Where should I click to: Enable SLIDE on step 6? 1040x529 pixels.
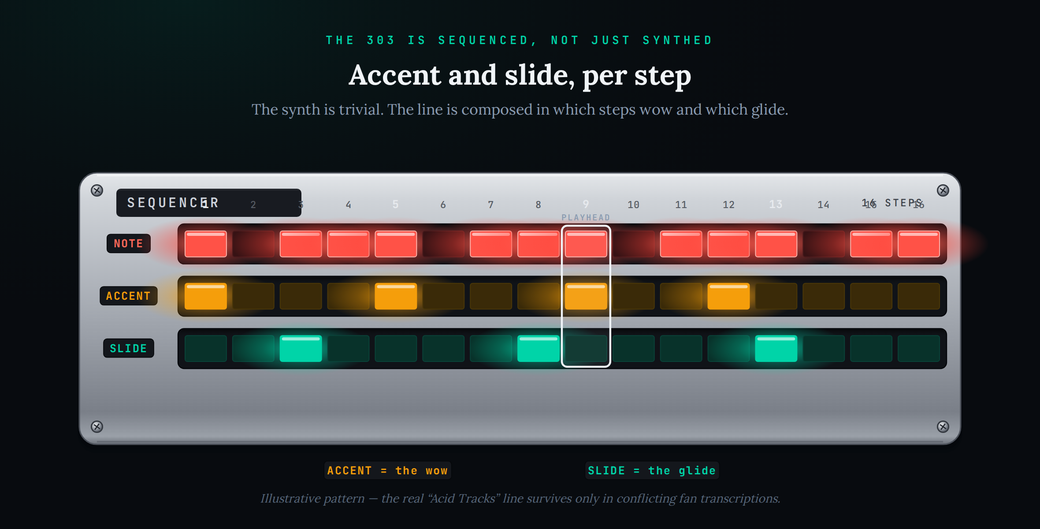coord(443,349)
